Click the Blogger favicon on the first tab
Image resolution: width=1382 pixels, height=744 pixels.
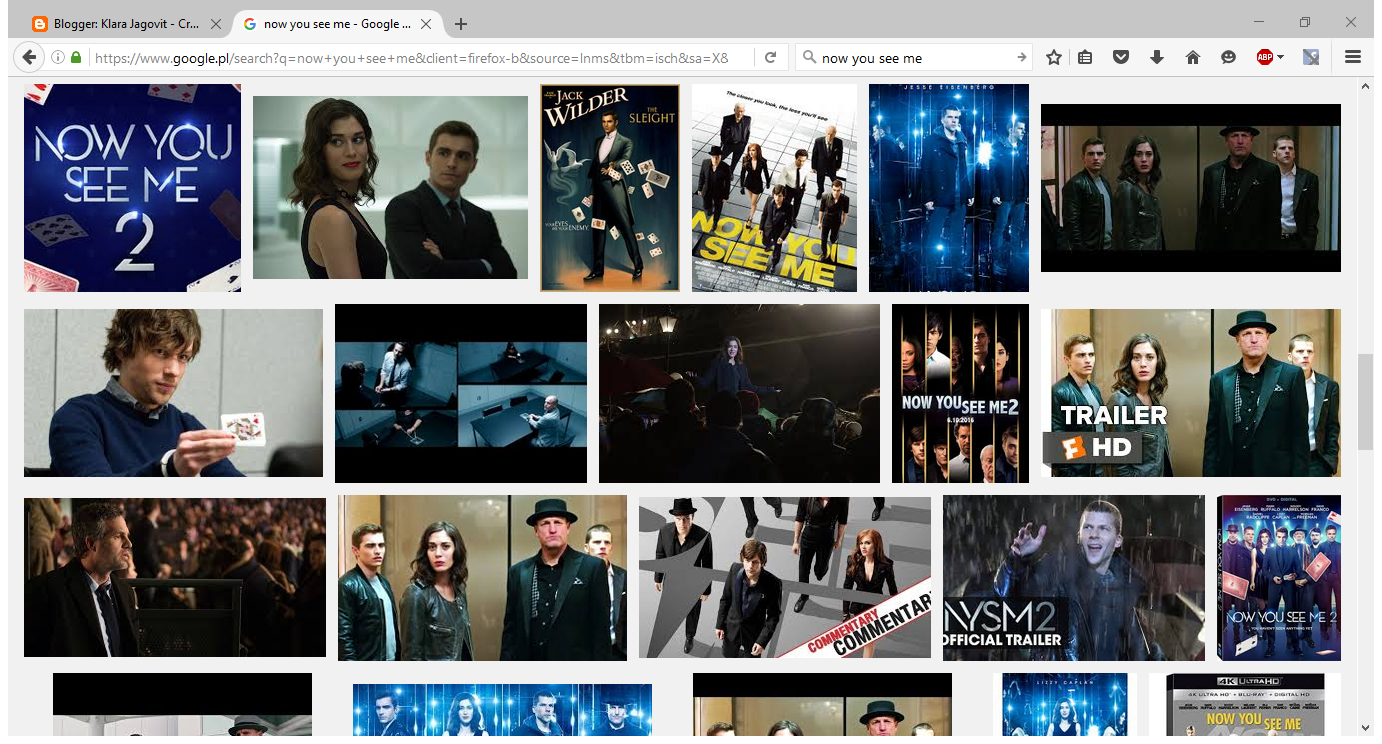[40, 24]
